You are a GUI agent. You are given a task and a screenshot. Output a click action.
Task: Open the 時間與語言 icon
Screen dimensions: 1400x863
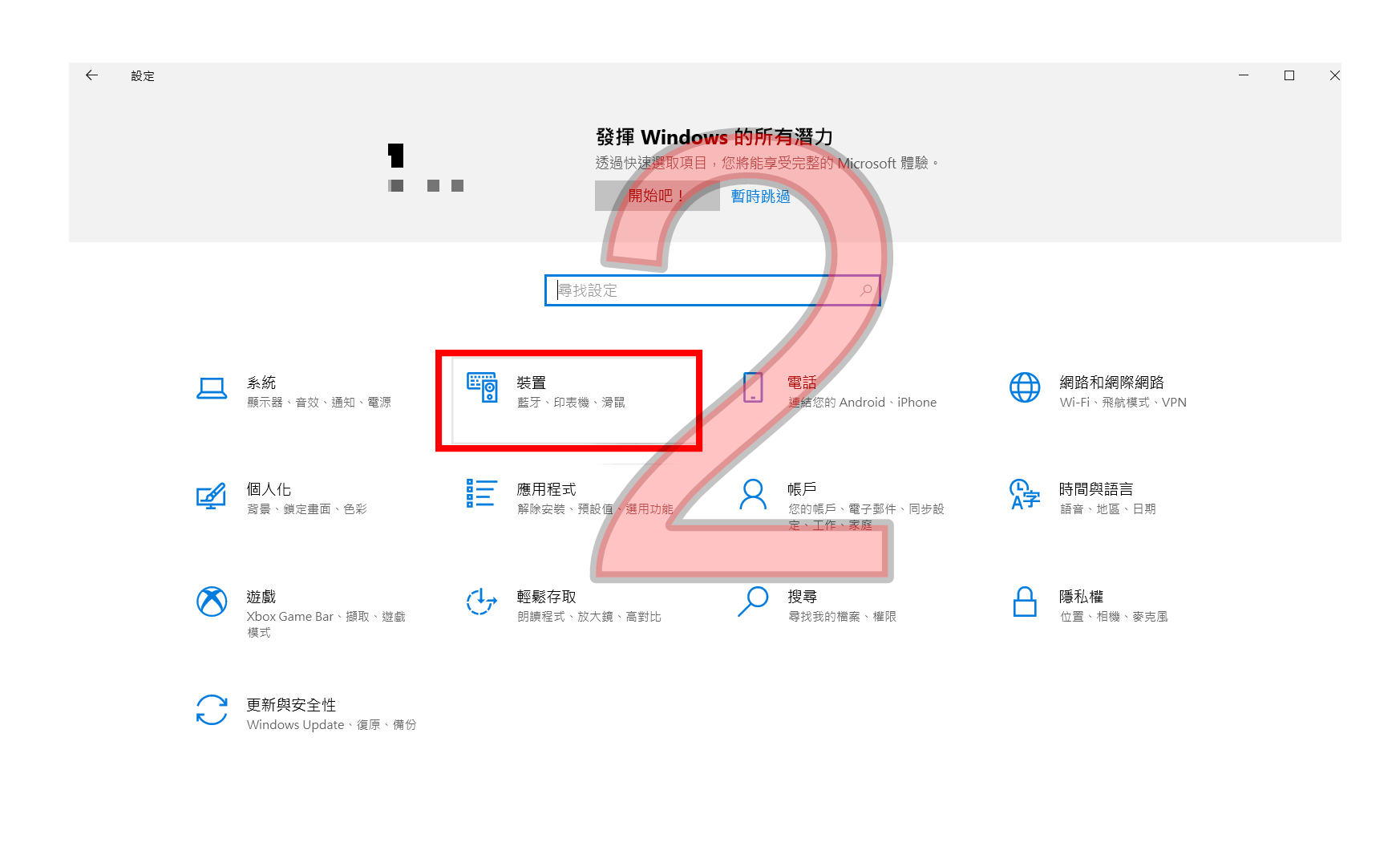click(1025, 494)
